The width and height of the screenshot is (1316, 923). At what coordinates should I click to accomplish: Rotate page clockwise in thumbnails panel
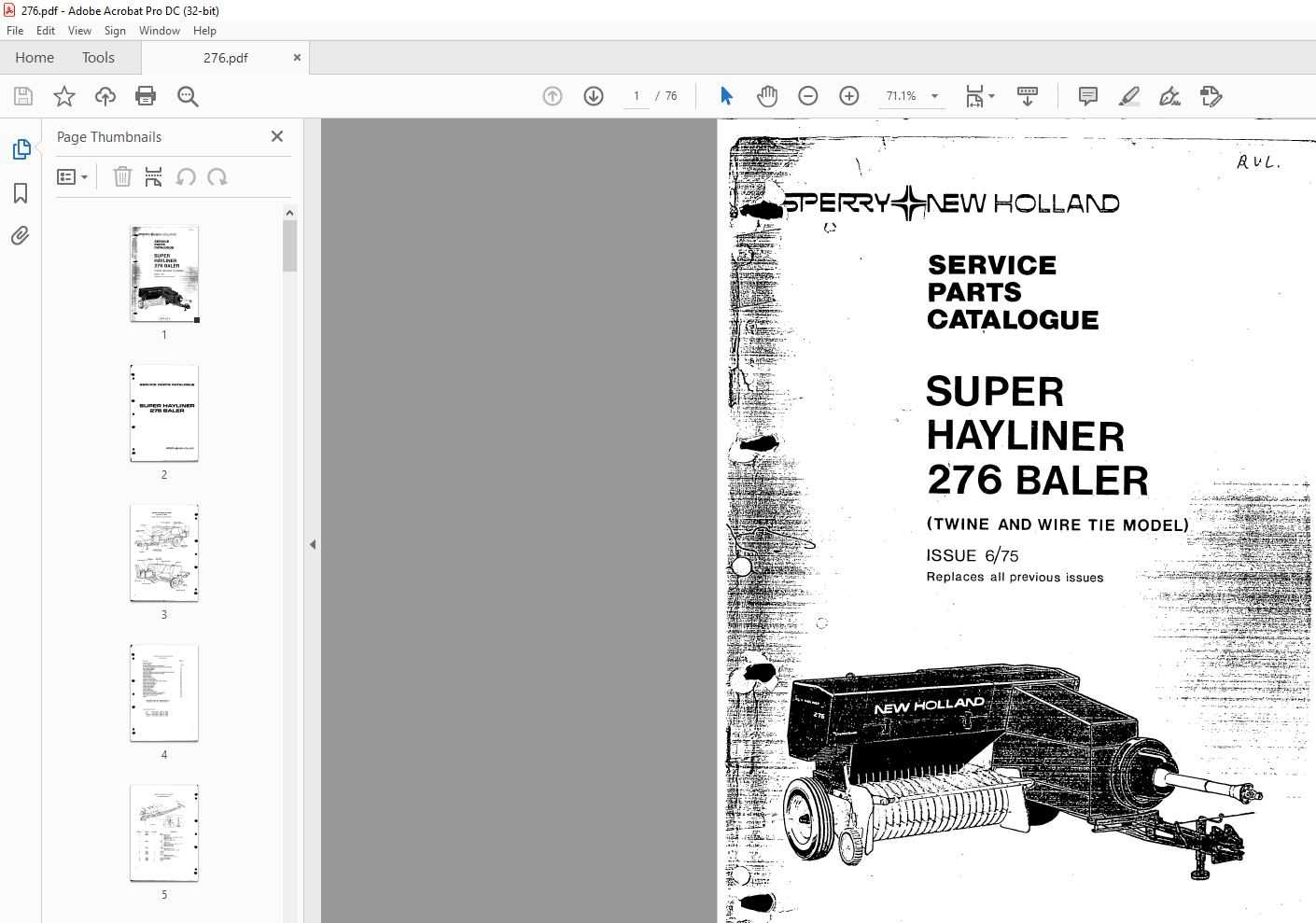pyautogui.click(x=217, y=176)
